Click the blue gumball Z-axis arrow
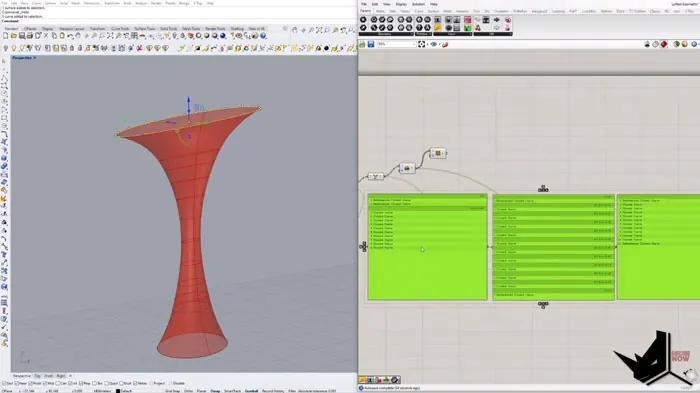 click(188, 101)
